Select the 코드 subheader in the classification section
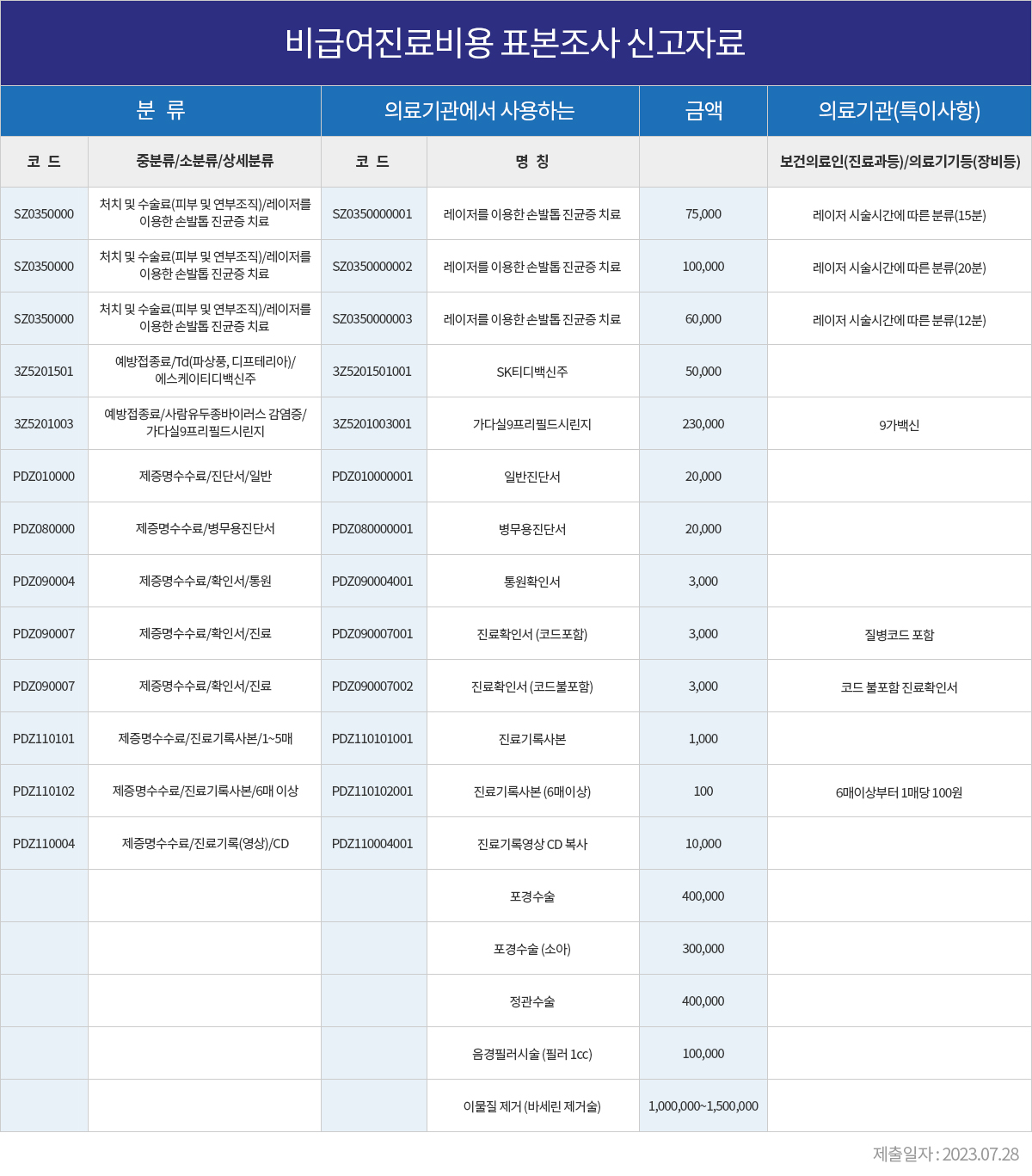The height and width of the screenshot is (1176, 1032). pyautogui.click(x=44, y=162)
